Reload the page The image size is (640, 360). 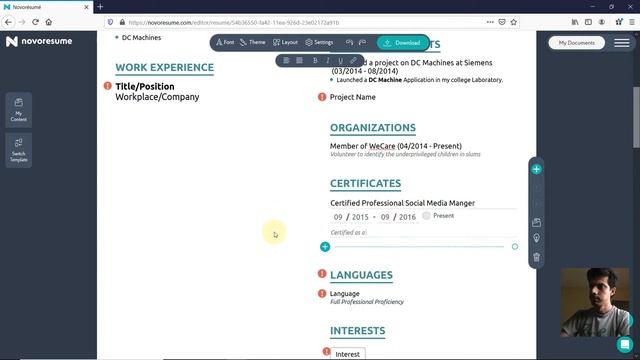pos(36,22)
